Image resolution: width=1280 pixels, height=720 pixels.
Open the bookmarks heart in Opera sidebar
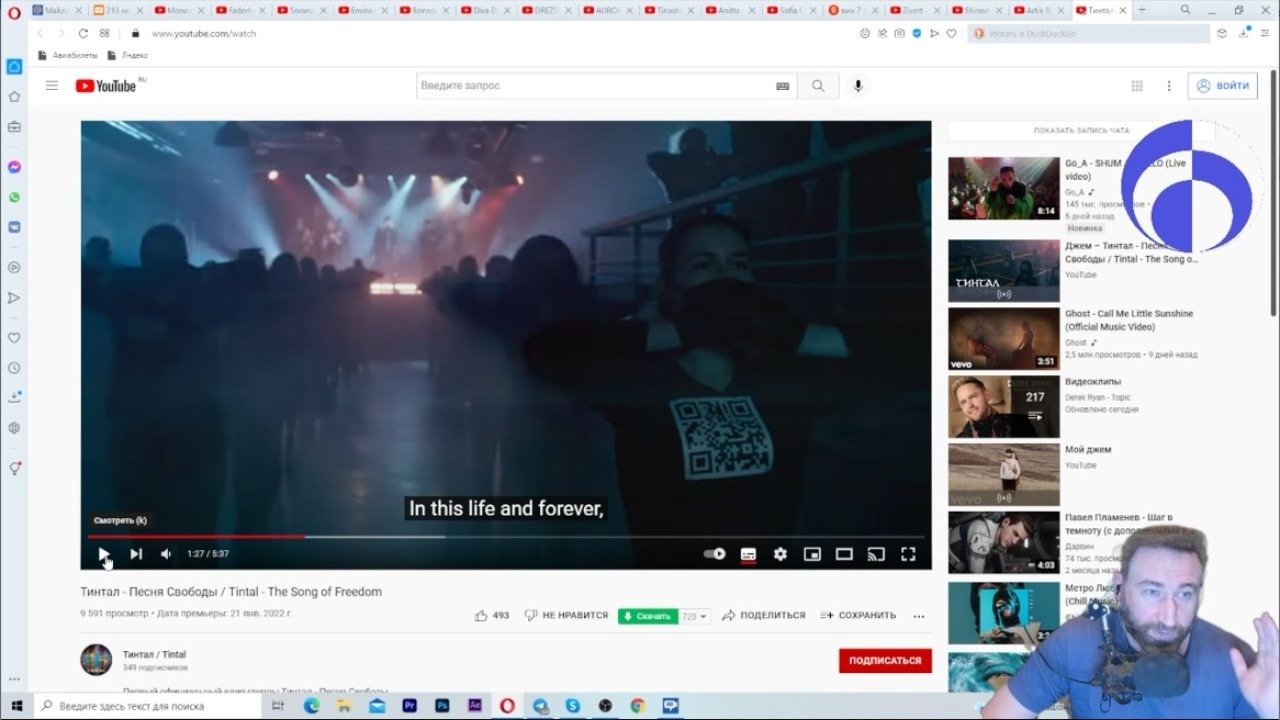(x=14, y=338)
